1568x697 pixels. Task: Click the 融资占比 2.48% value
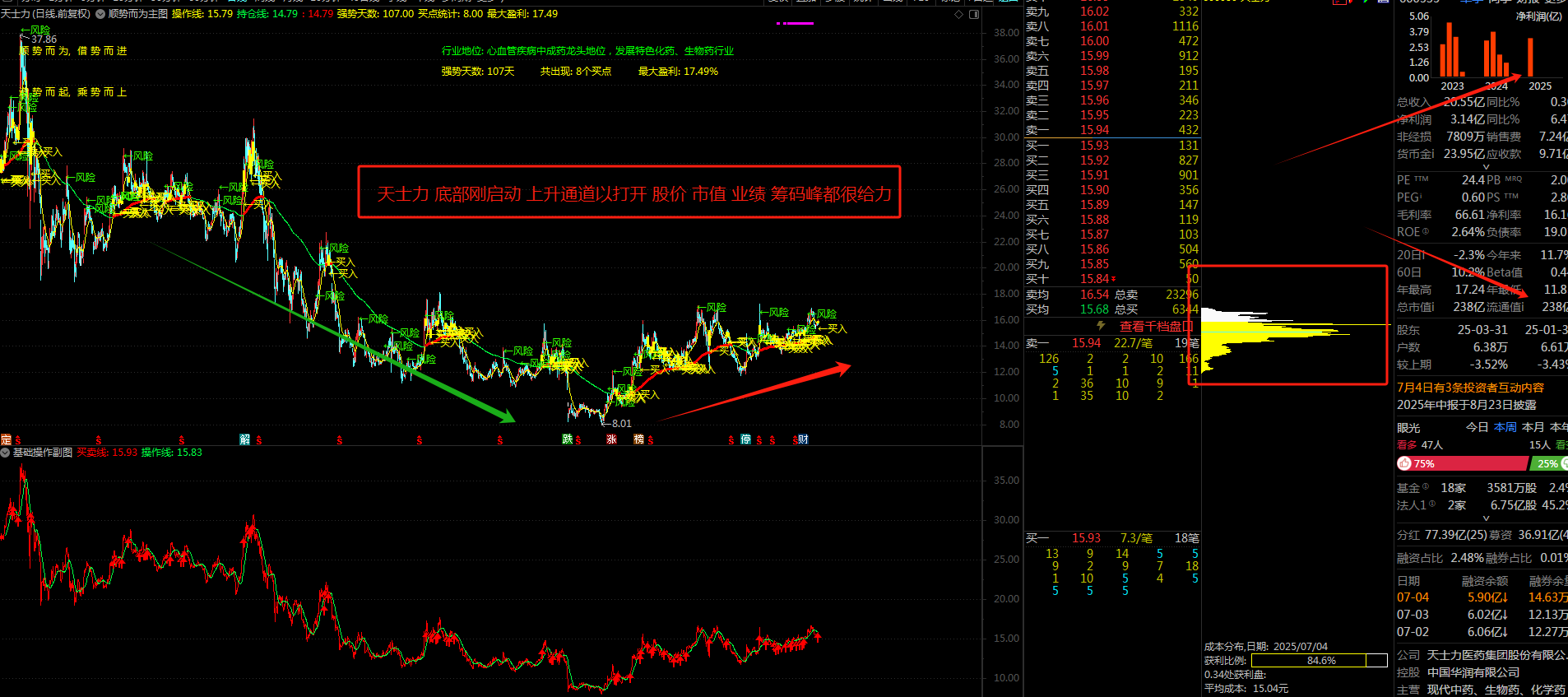click(x=1468, y=558)
